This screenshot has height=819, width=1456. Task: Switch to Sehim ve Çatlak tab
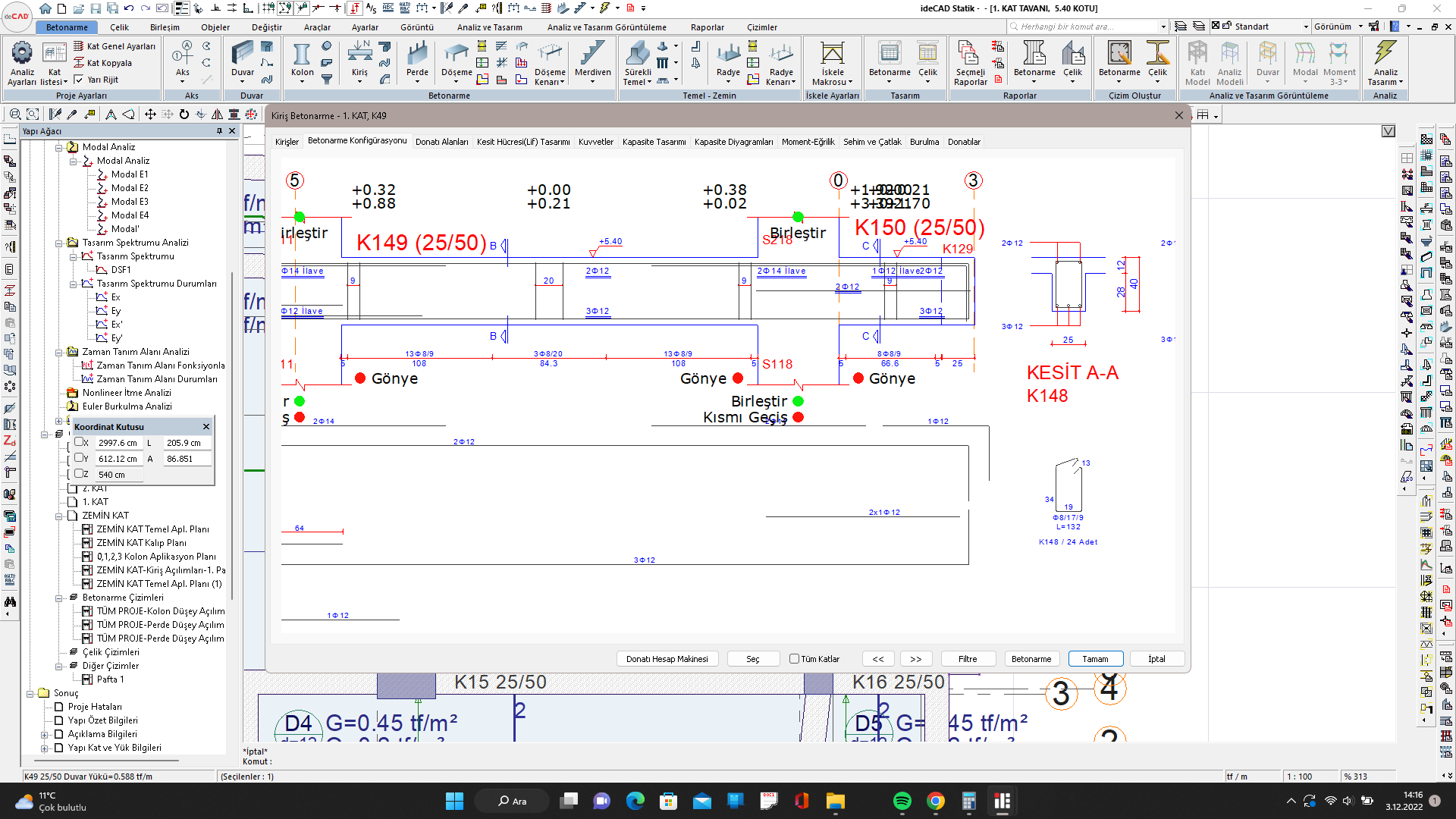tap(872, 142)
